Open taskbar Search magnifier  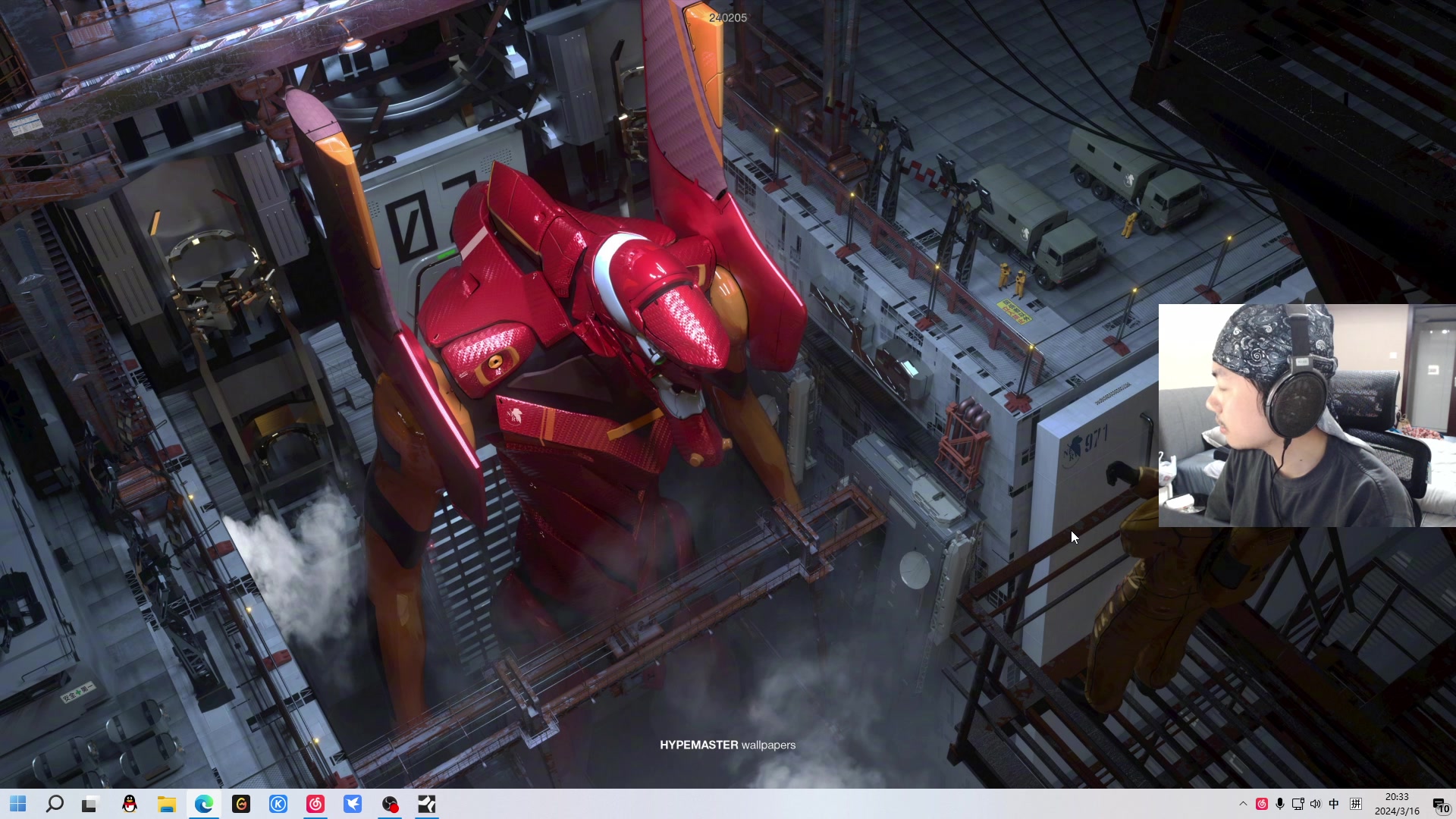[x=55, y=804]
